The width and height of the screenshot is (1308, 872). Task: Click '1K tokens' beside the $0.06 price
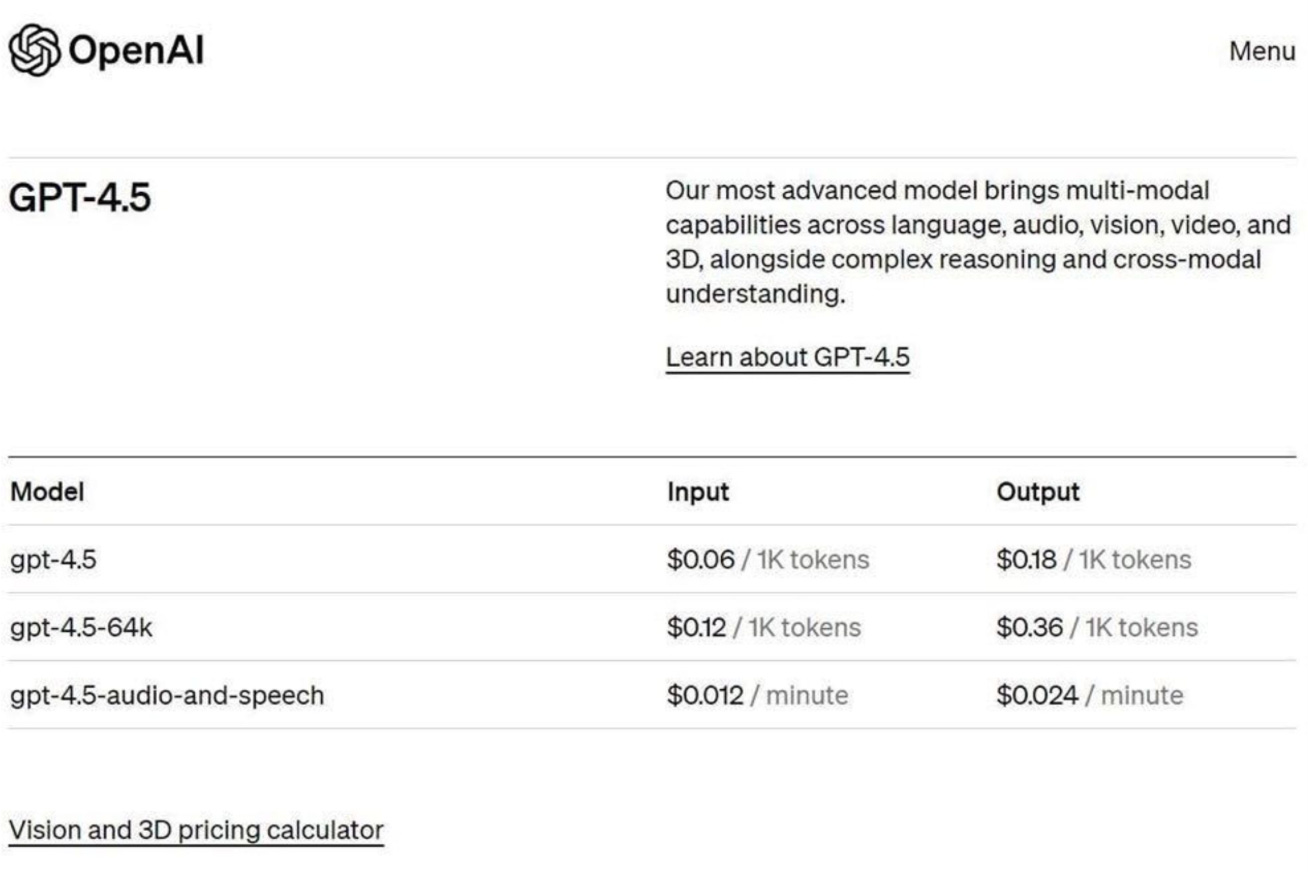tap(812, 560)
